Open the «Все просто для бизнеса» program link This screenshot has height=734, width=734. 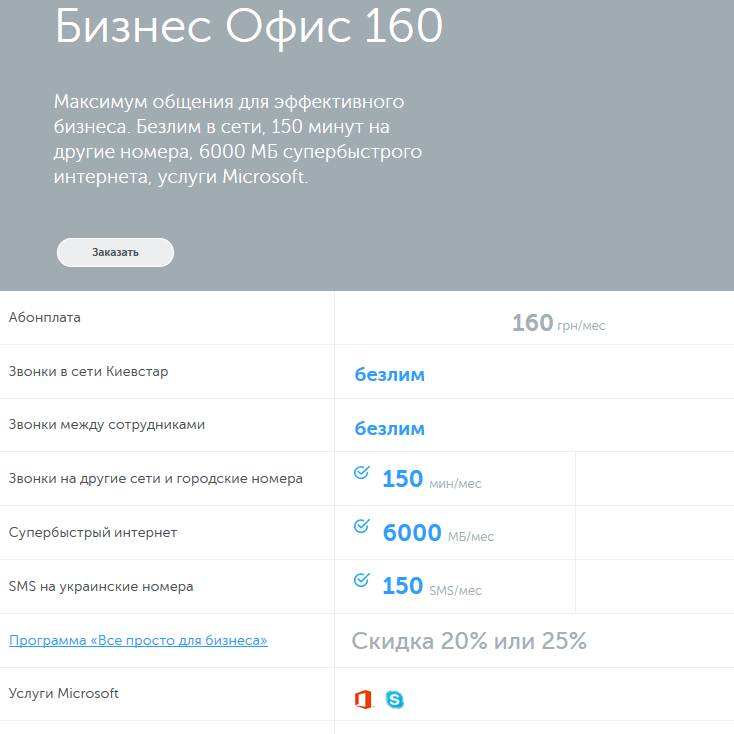pos(138,640)
